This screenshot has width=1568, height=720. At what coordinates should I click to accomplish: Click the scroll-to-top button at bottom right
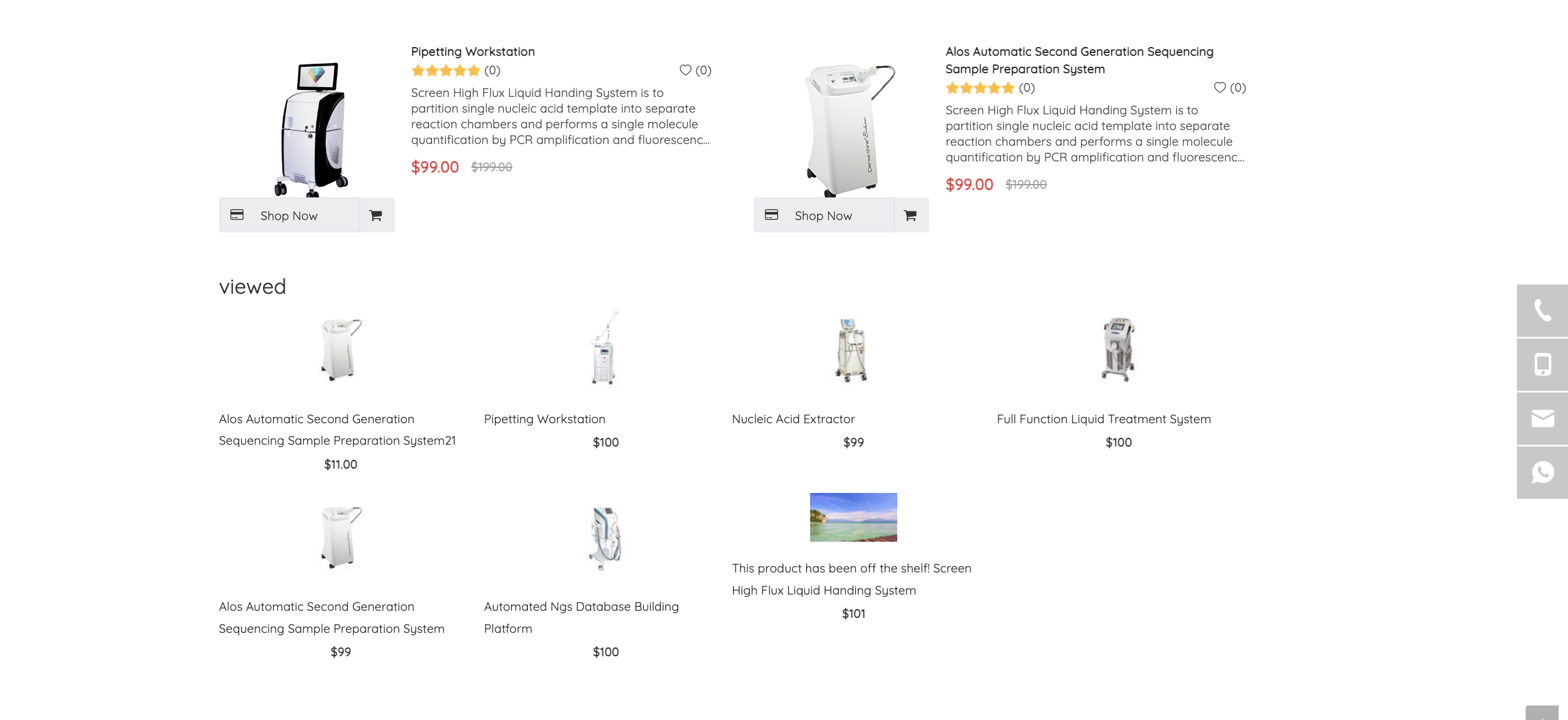tap(1541, 713)
